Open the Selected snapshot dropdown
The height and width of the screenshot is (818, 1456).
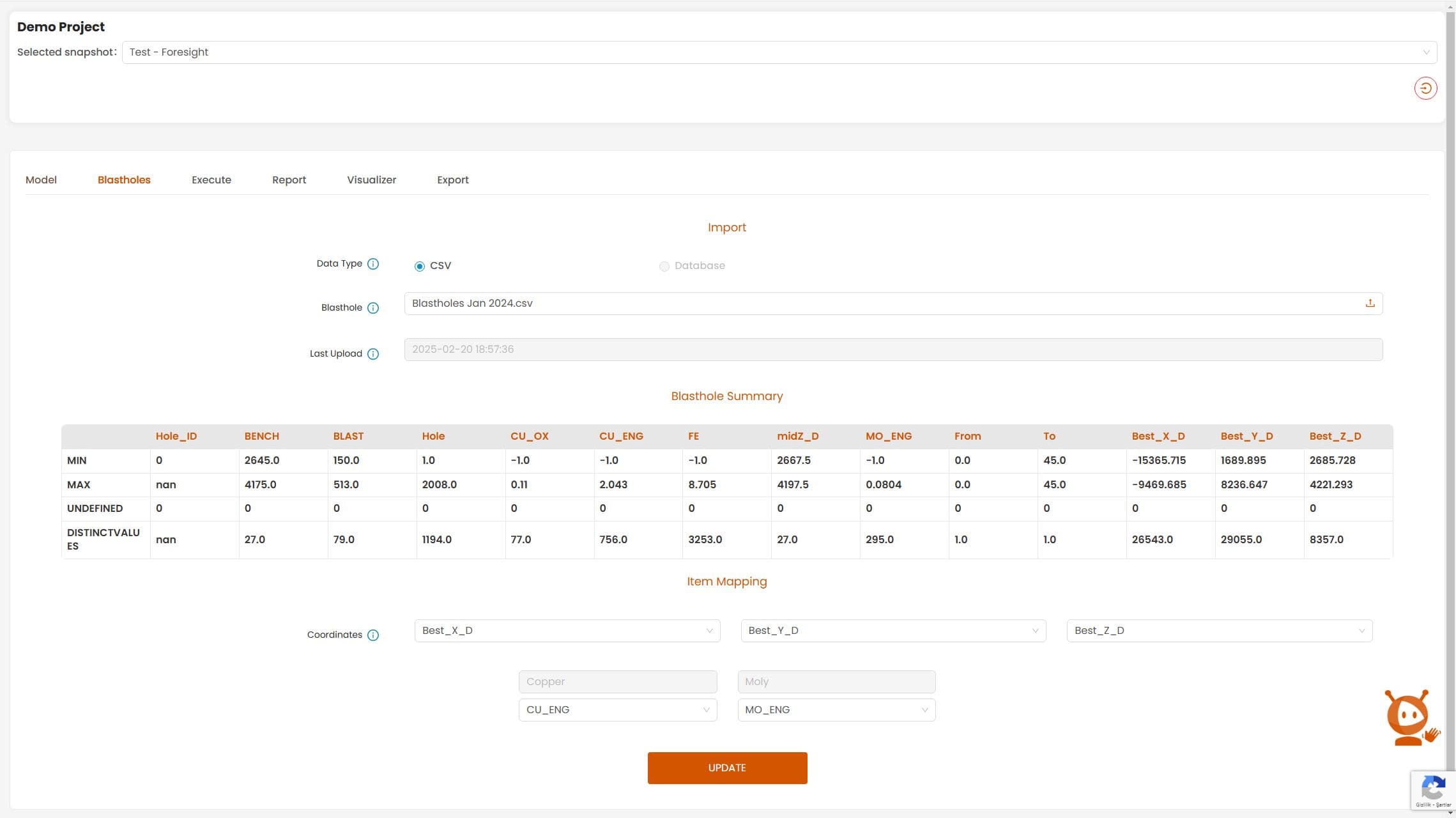click(x=779, y=52)
